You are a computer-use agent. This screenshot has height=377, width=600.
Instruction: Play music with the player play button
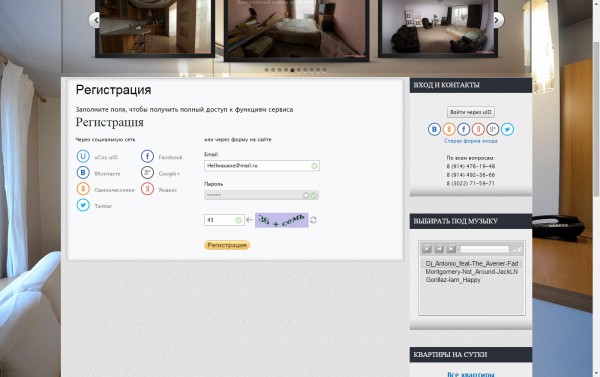pos(427,249)
